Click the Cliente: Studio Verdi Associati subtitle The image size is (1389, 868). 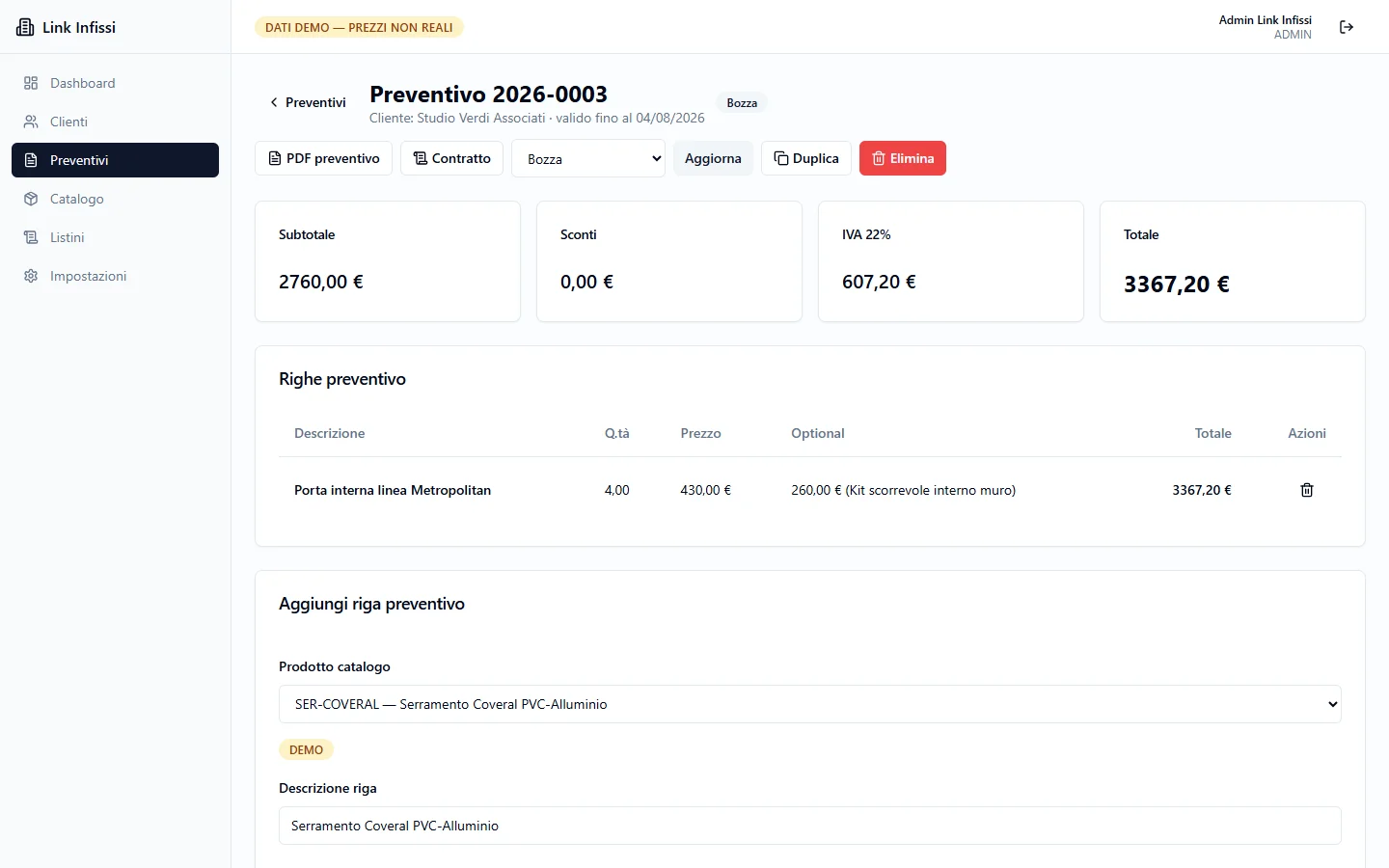536,118
